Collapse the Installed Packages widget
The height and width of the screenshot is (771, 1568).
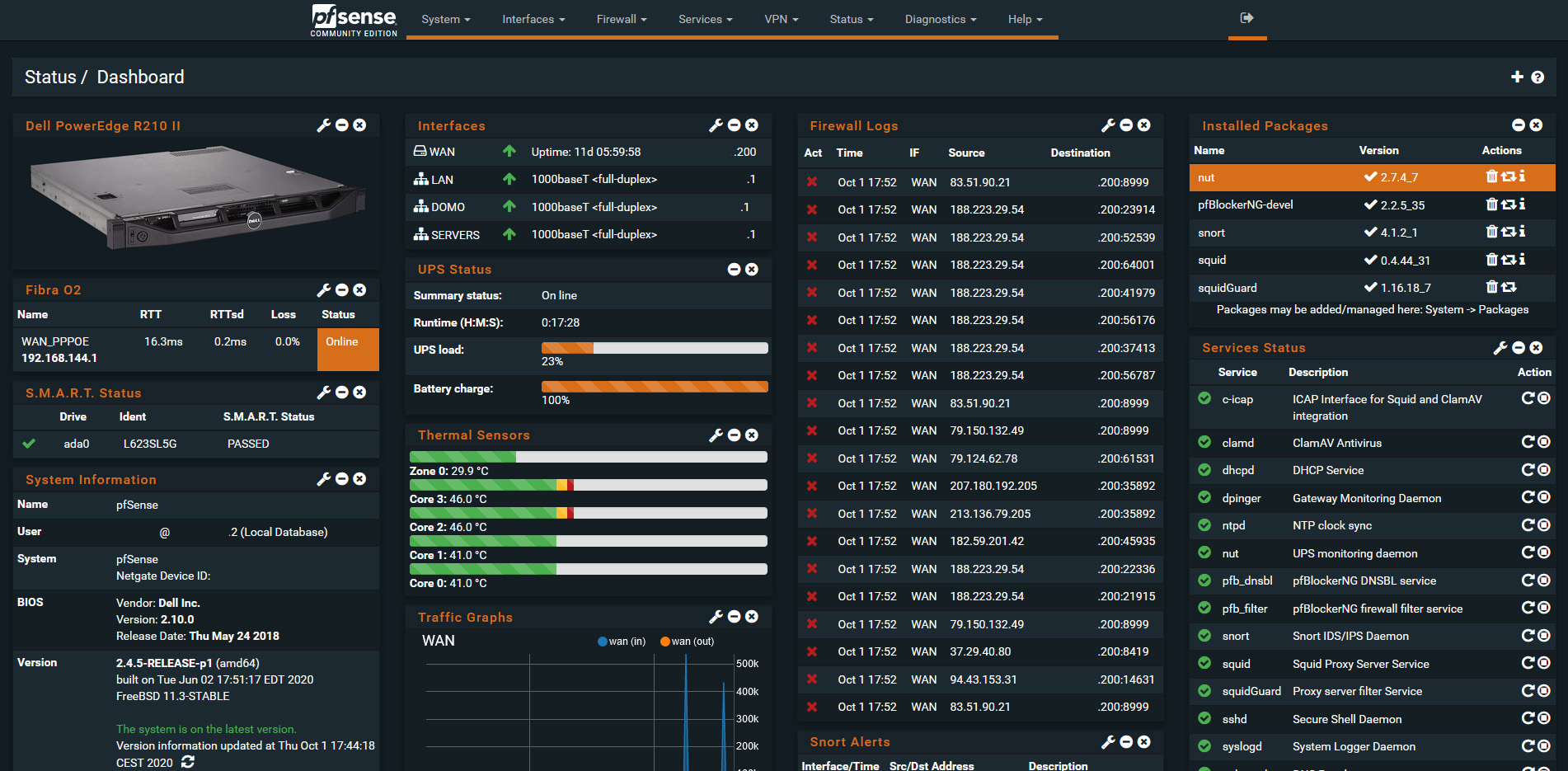[1518, 125]
